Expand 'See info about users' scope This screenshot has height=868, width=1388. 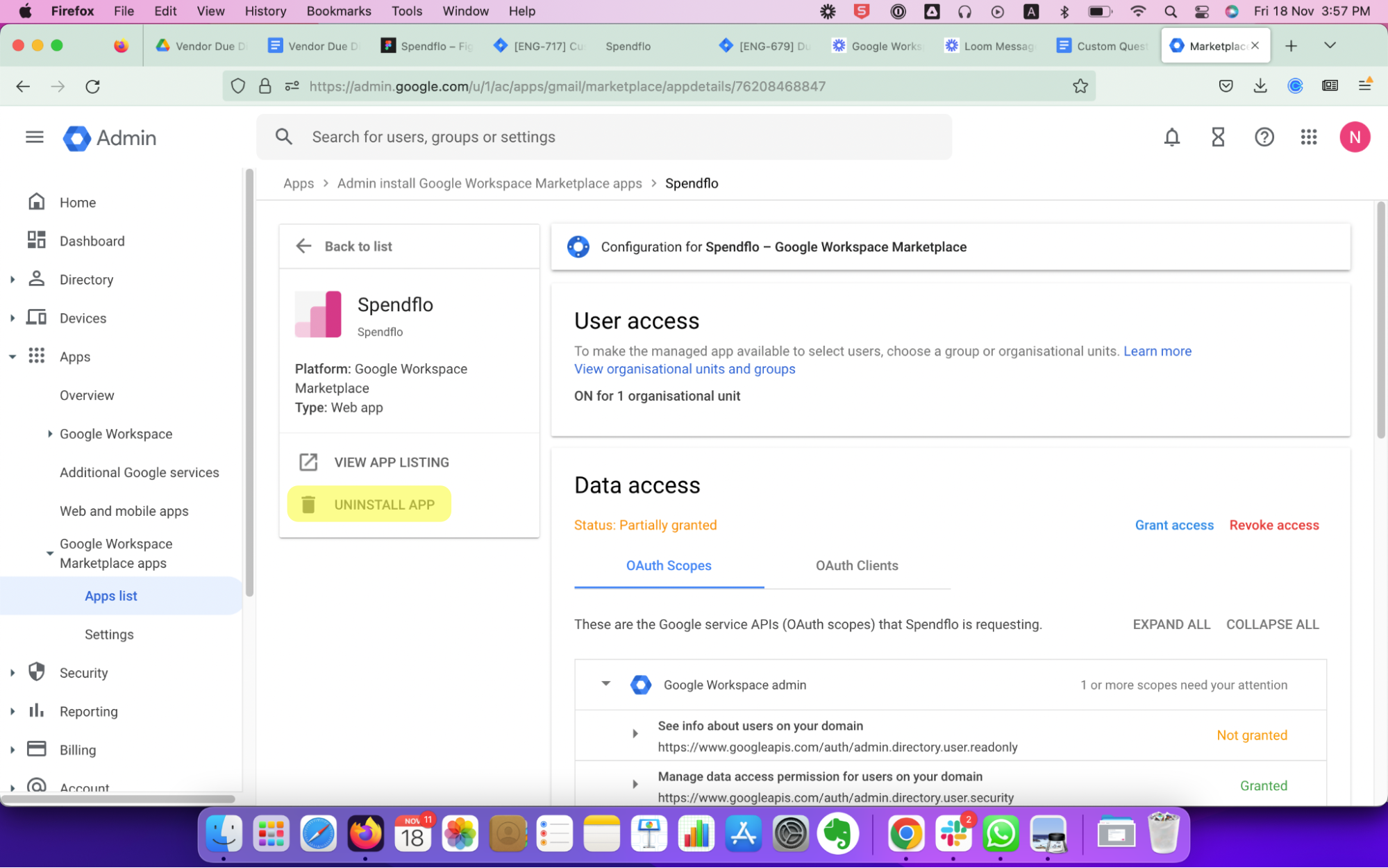[x=635, y=734]
